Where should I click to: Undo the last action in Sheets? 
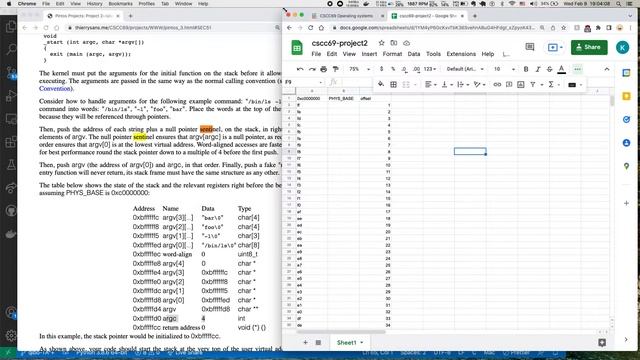(300, 69)
